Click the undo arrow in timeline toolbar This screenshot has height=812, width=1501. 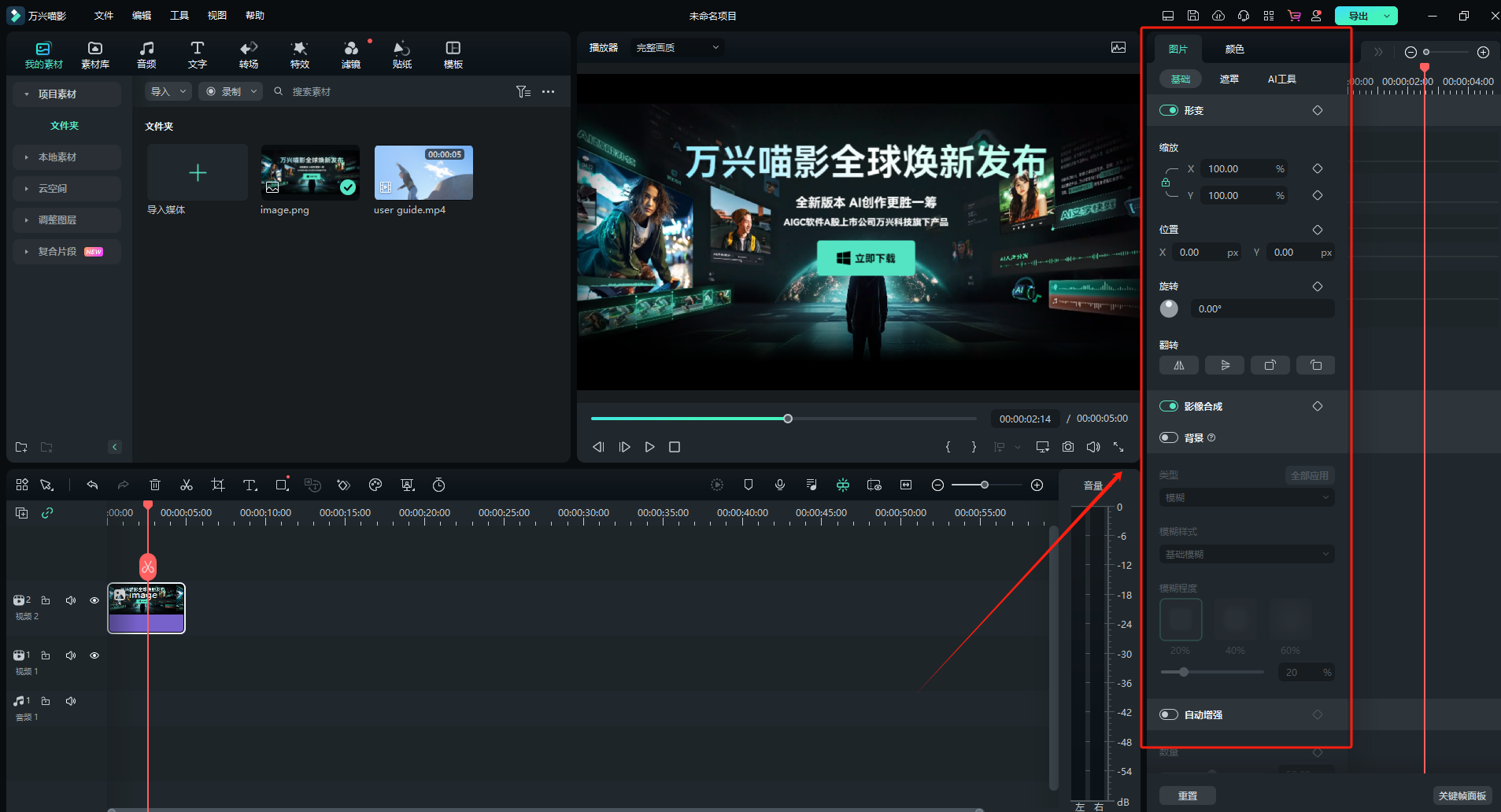tap(92, 485)
